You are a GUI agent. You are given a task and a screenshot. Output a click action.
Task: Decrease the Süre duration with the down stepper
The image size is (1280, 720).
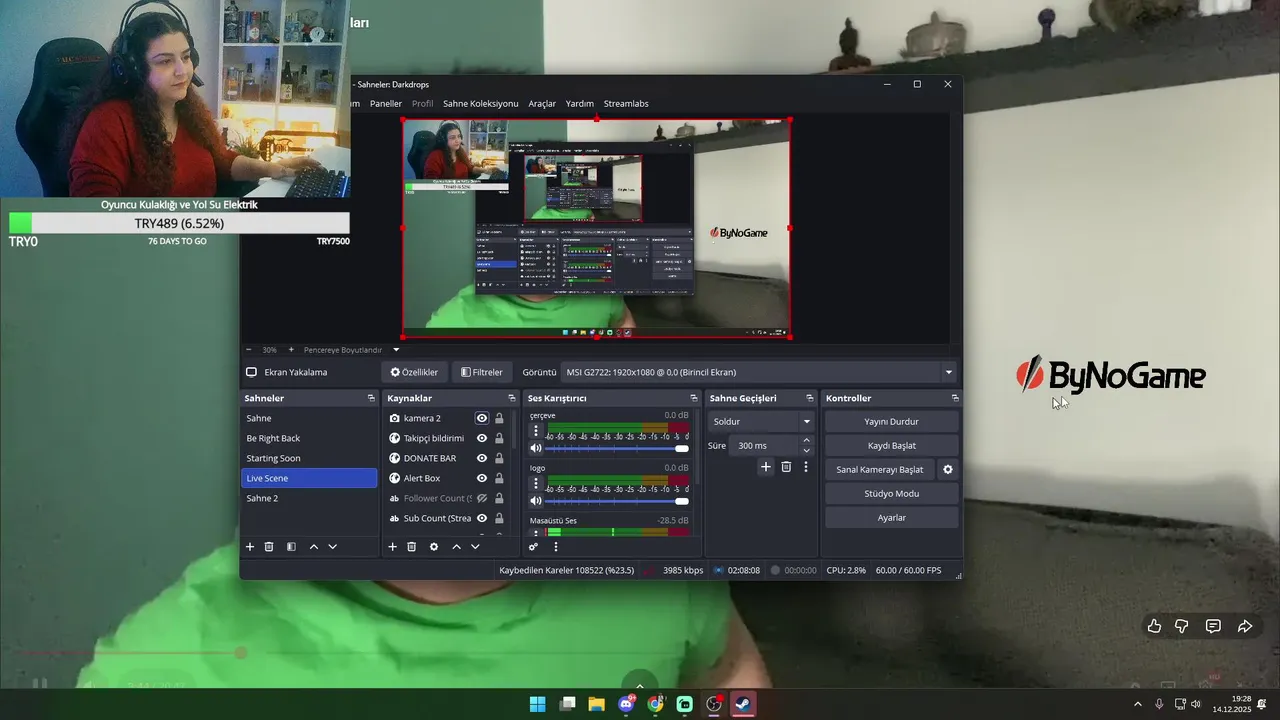point(807,451)
